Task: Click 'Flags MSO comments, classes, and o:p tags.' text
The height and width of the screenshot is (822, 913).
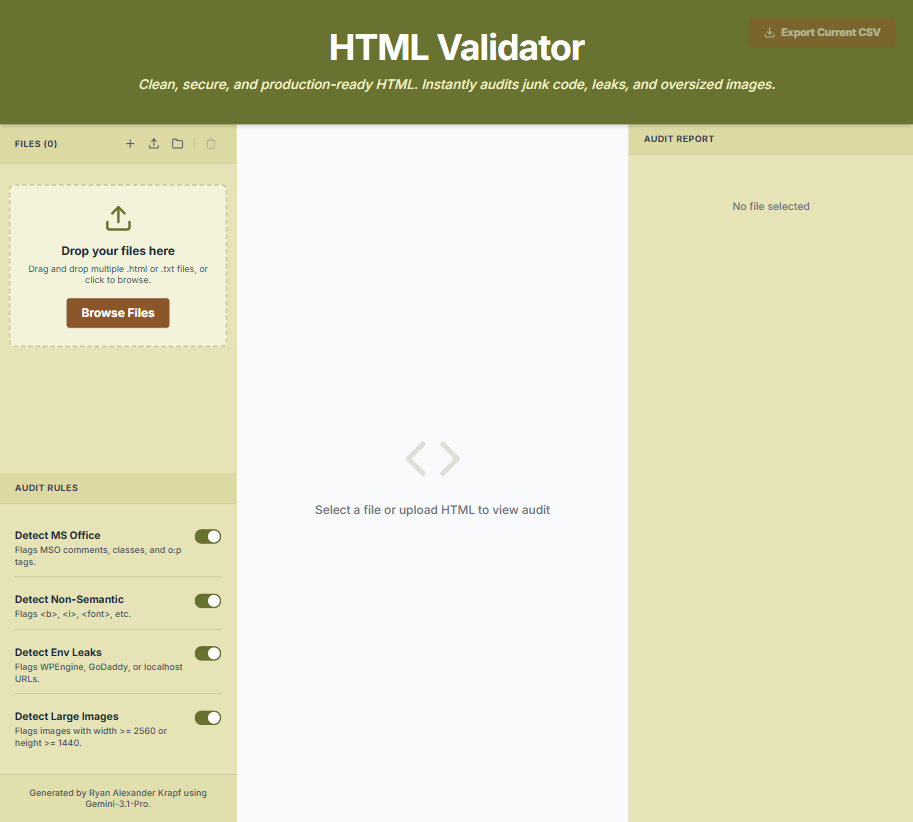Action: click(x=98, y=556)
